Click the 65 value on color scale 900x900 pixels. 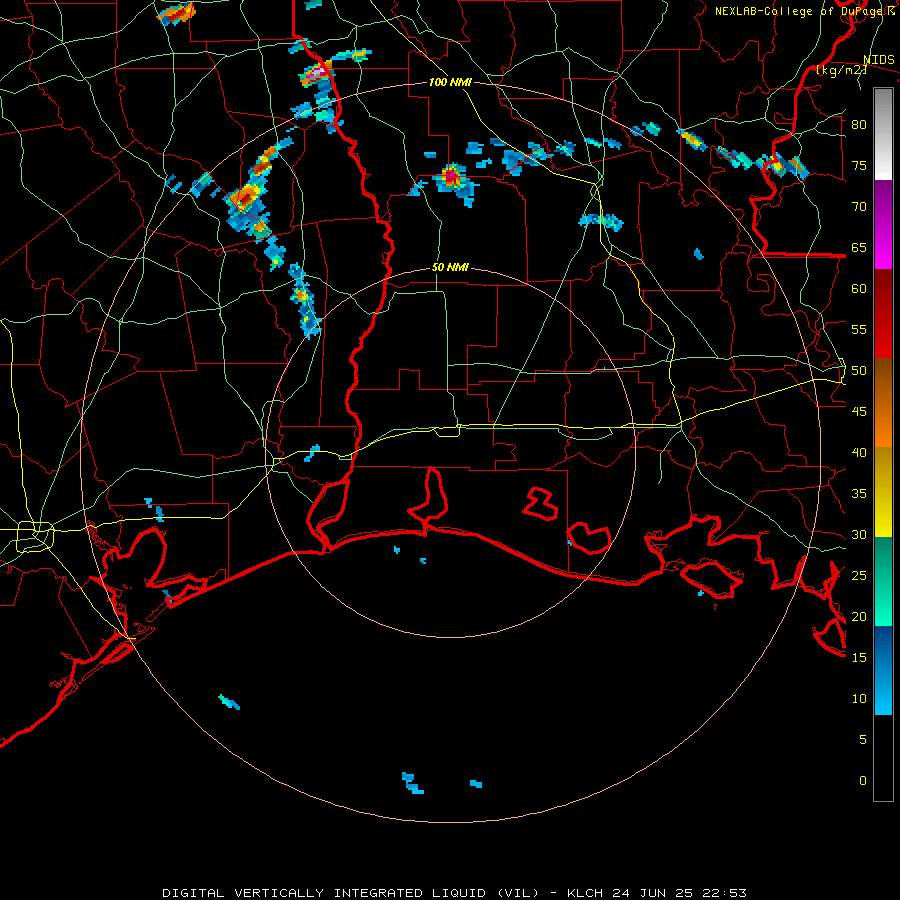859,247
